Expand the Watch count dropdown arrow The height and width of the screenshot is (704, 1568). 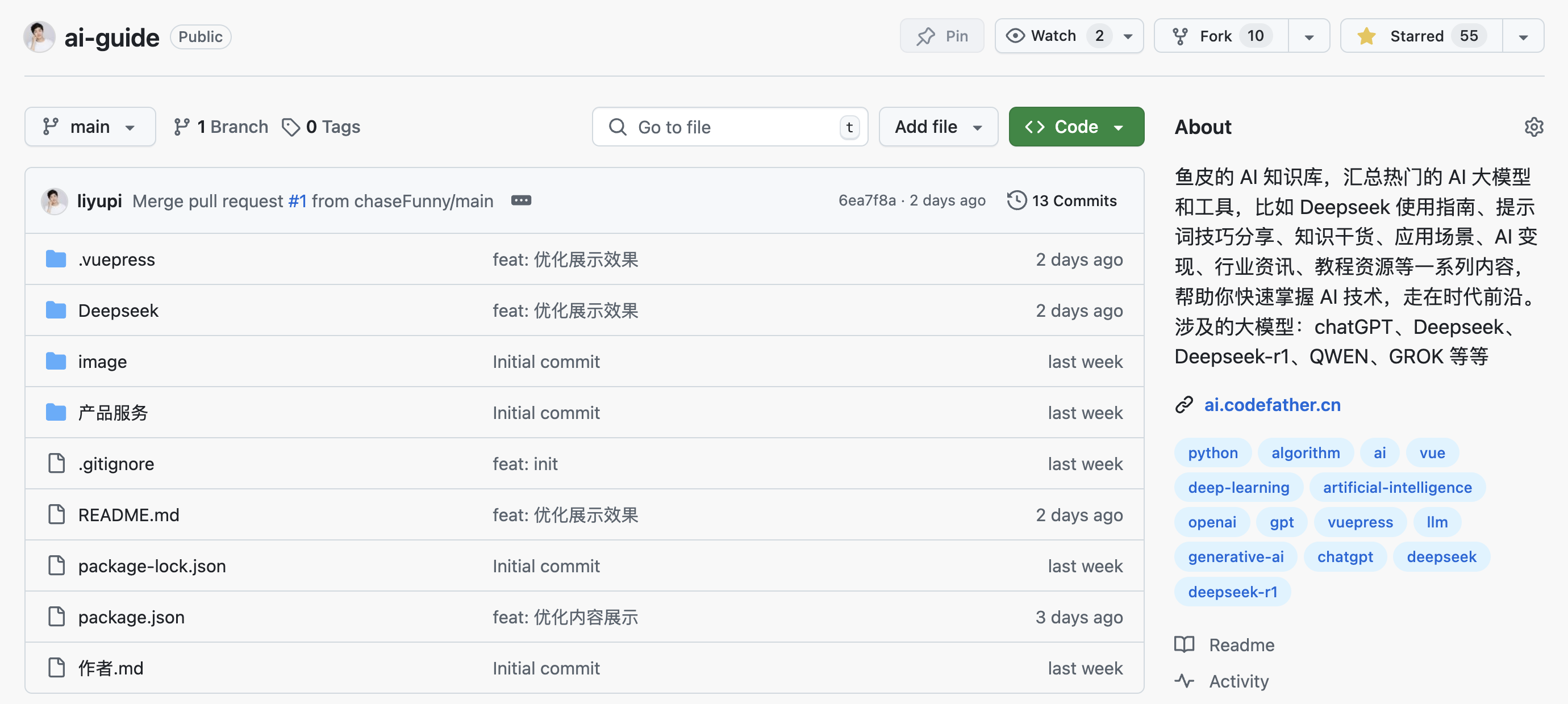tap(1130, 36)
